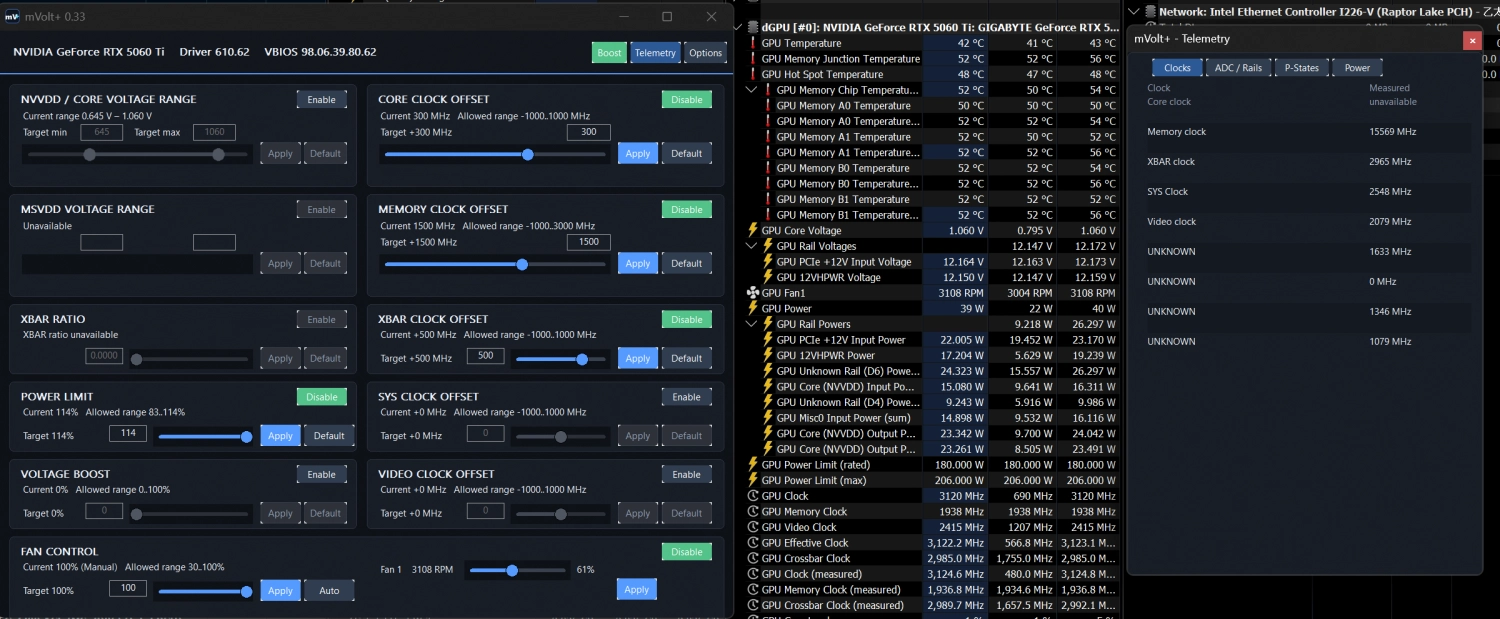The image size is (1500, 619).
Task: Click lightning icon beside GPU Unknown Rail (D6)
Action: coord(768,371)
